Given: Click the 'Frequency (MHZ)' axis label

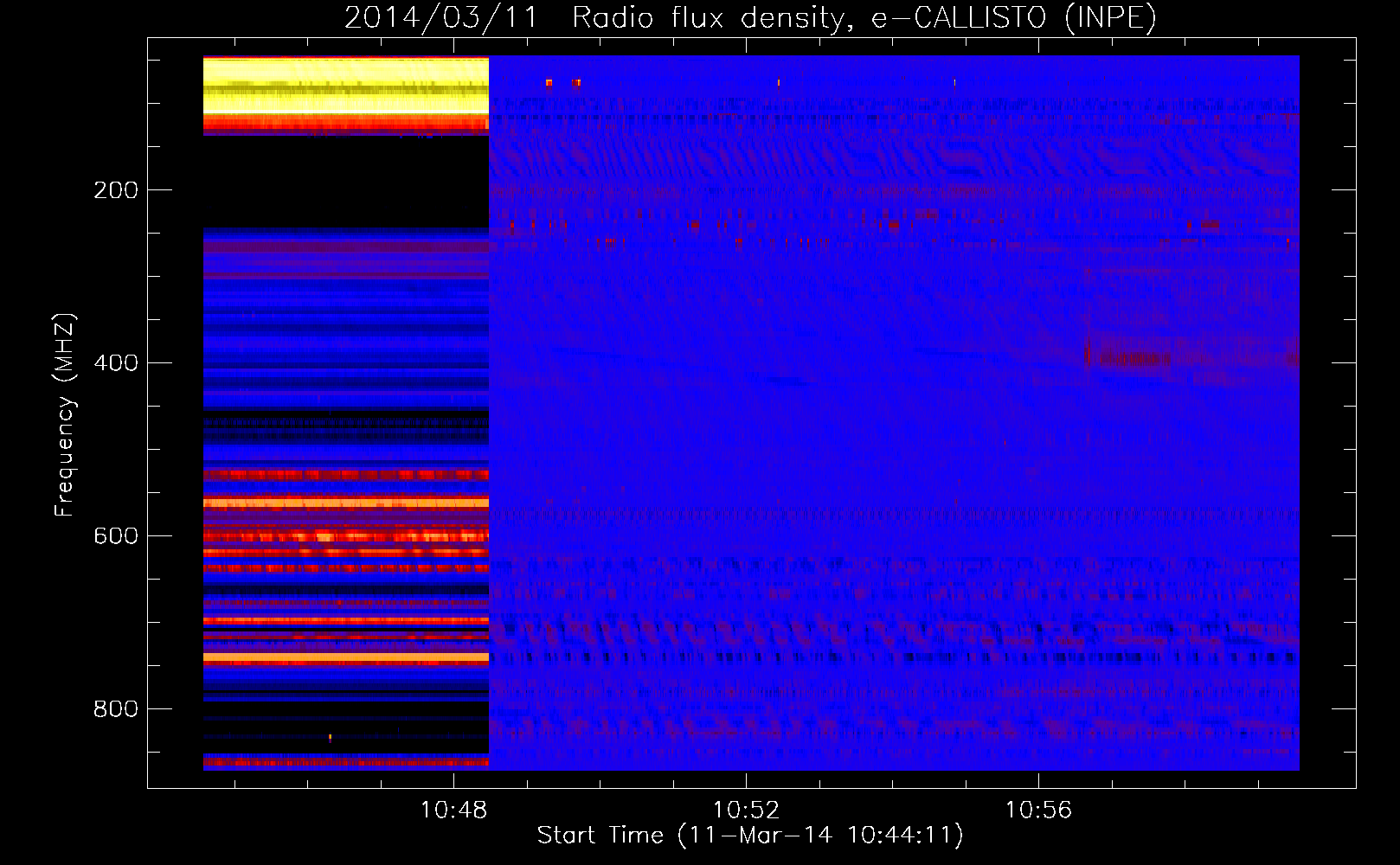Looking at the screenshot, I should 65,414.
